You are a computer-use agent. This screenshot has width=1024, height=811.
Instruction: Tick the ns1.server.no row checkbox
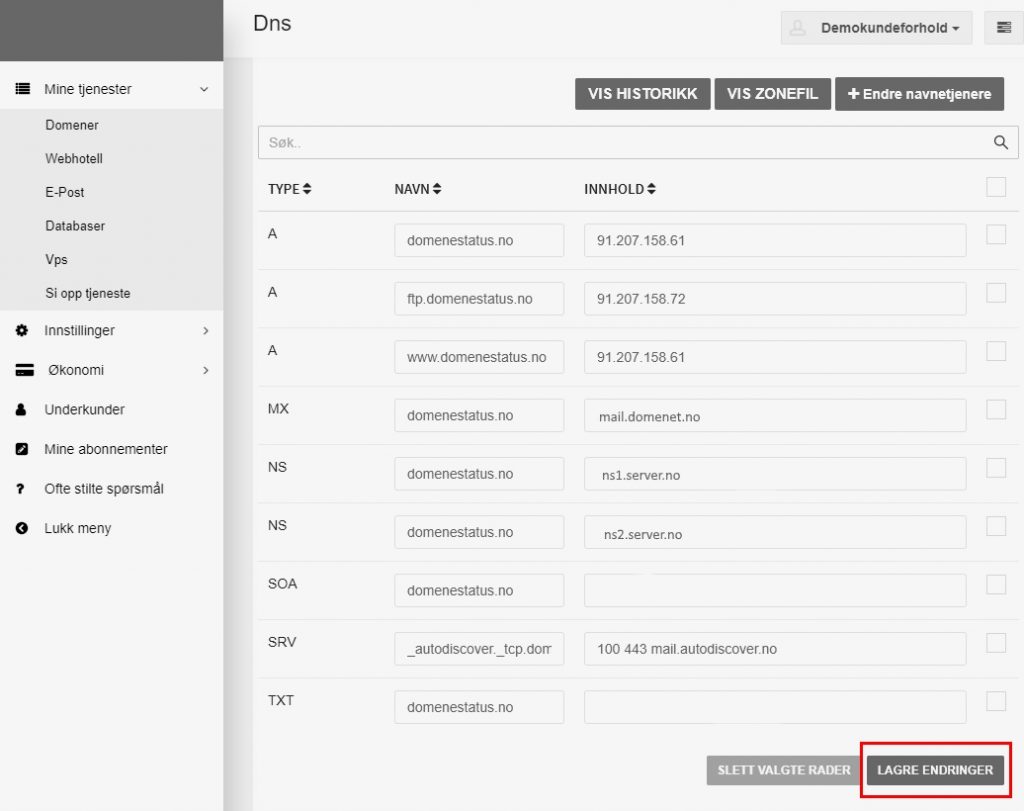996,468
